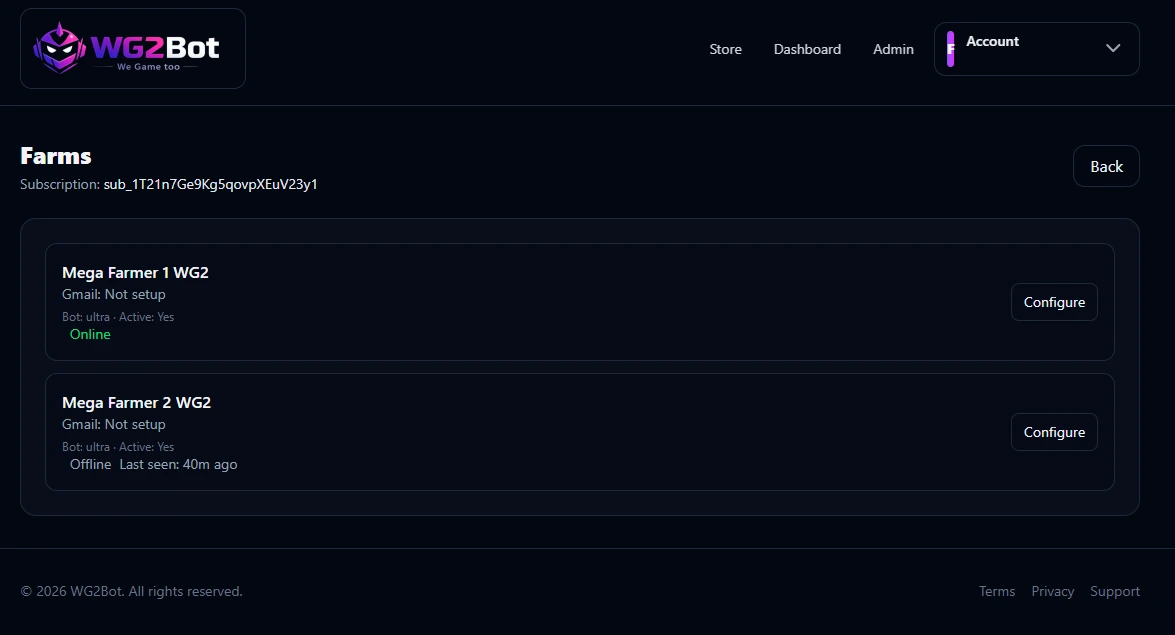Switch to the Dashboard section
This screenshot has width=1175, height=635.
807,48
